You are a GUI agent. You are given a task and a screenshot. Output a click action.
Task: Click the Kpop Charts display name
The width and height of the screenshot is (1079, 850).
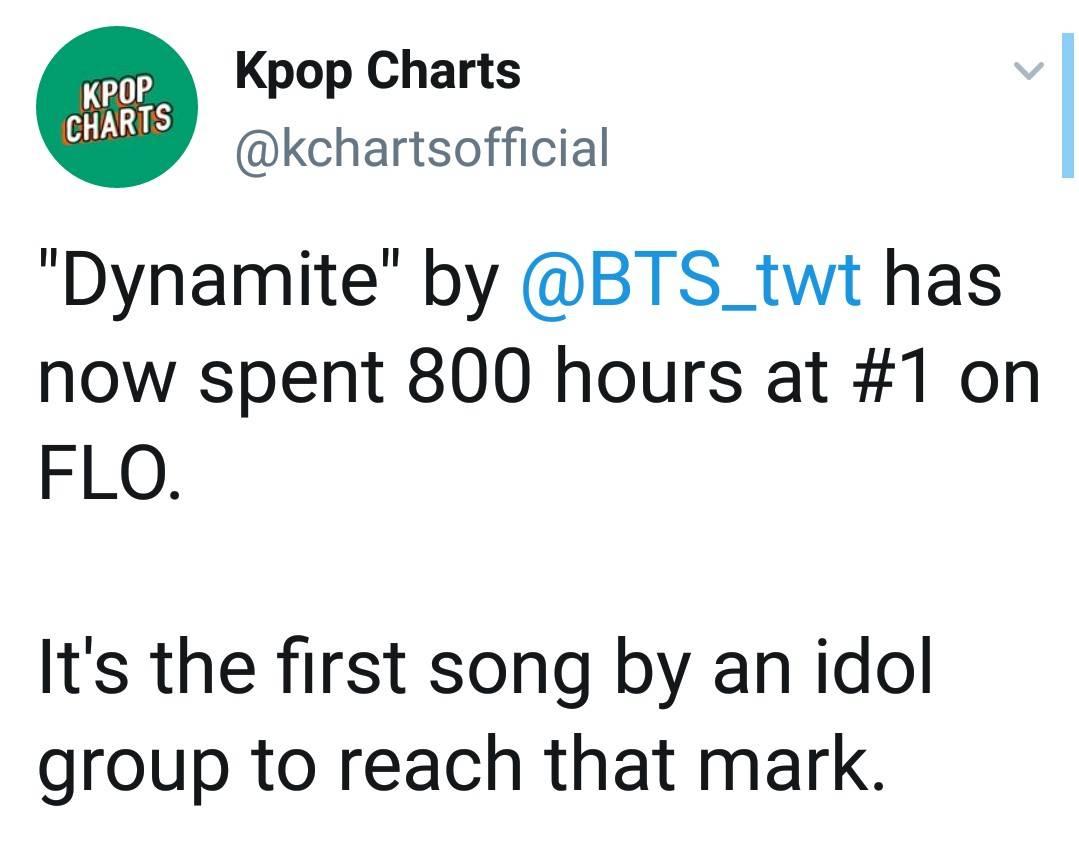pos(377,72)
